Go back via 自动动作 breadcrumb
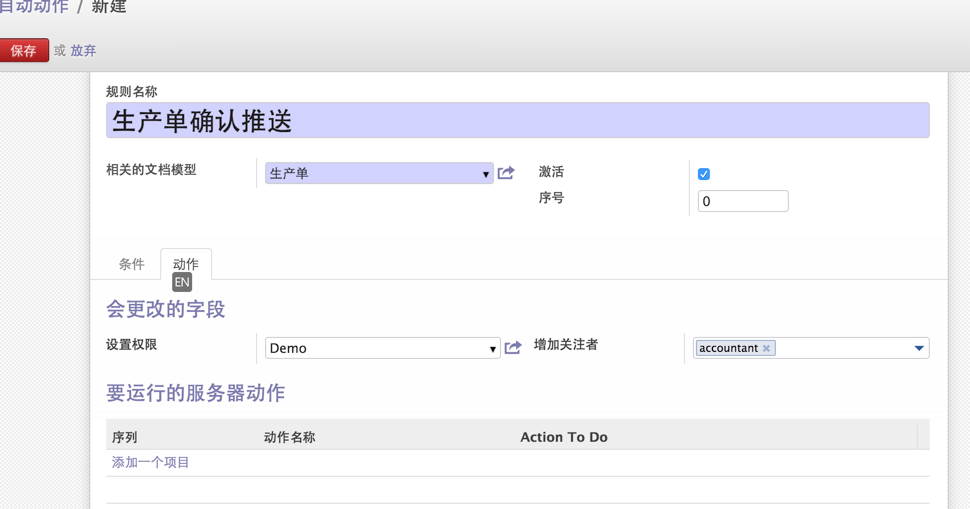The height and width of the screenshot is (509, 970). tap(34, 7)
